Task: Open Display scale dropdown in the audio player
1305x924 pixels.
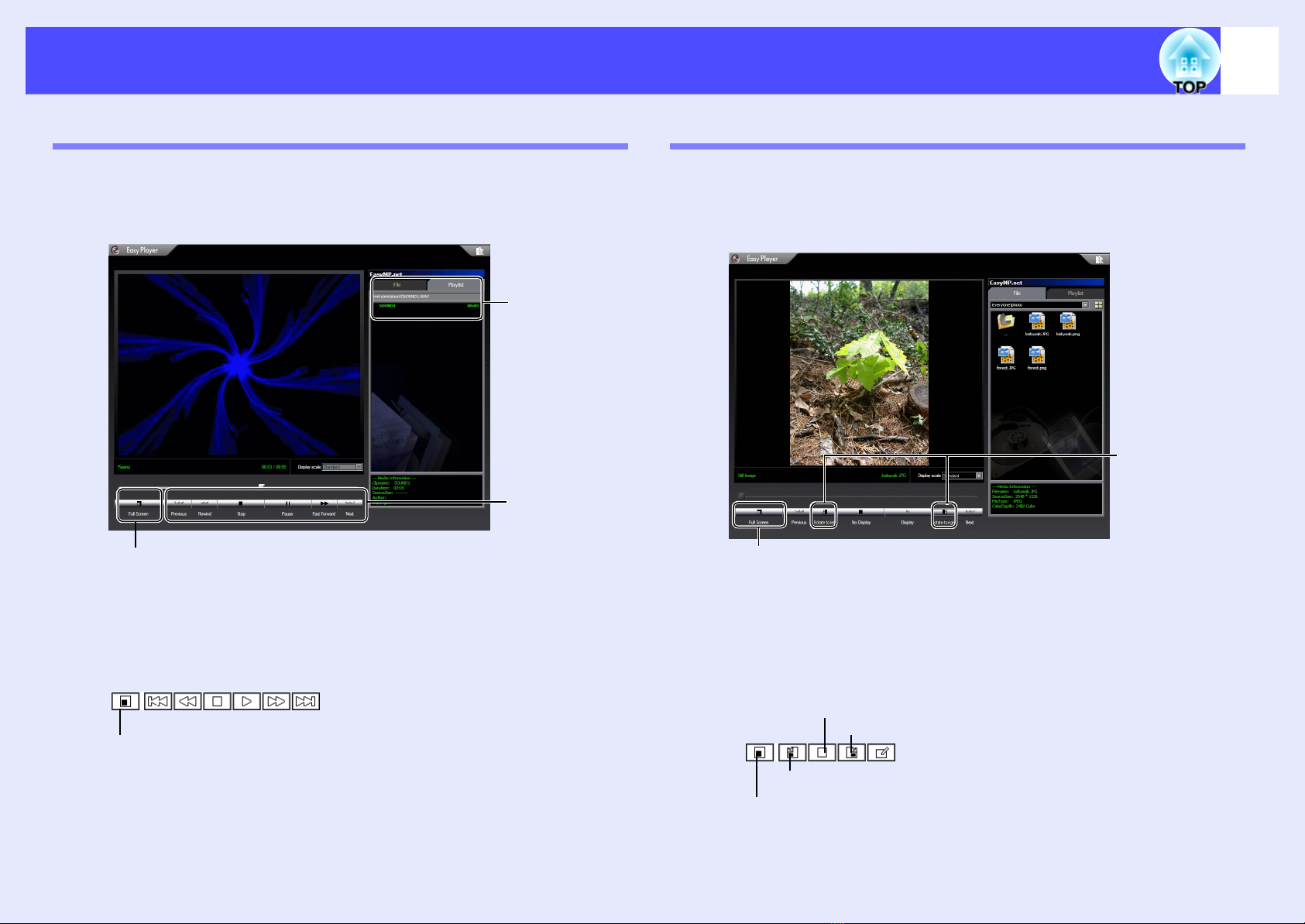Action: 359,467
